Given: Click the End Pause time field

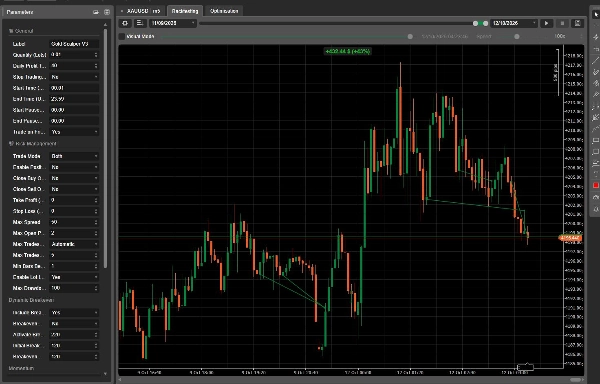Looking at the screenshot, I should coord(74,121).
